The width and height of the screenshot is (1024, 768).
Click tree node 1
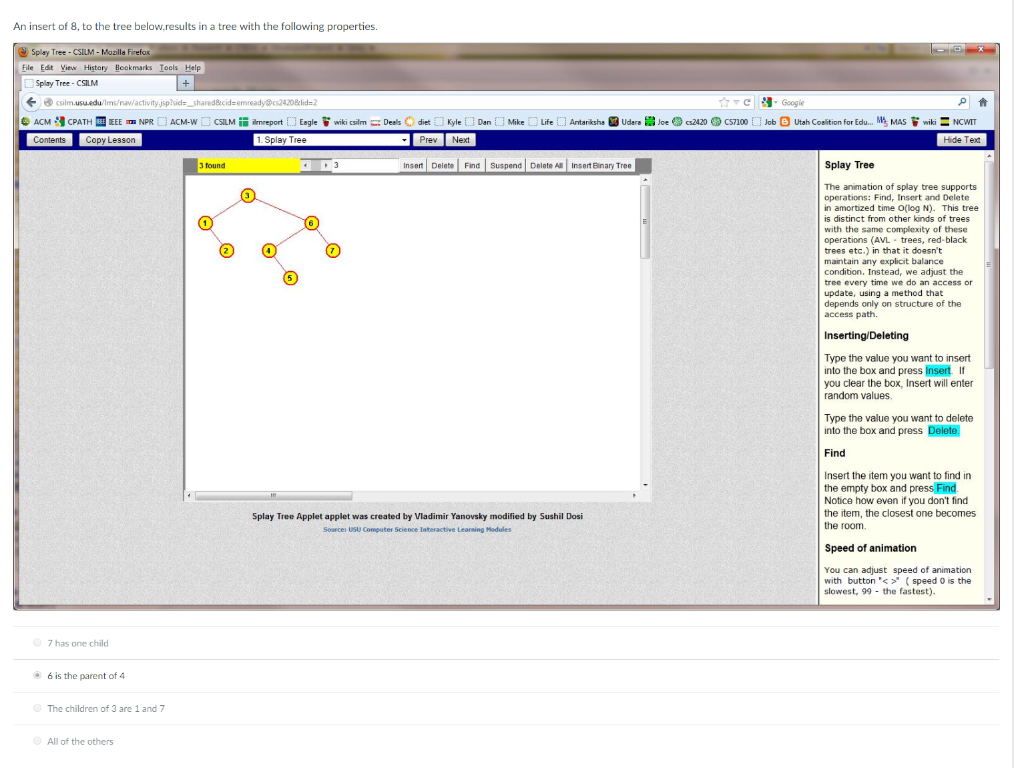tap(205, 223)
